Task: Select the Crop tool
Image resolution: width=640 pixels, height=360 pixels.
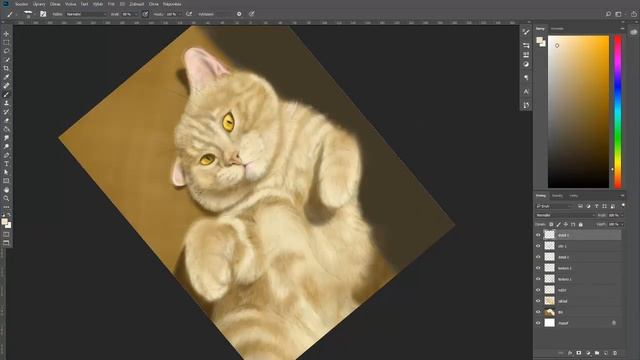Action: [6, 68]
